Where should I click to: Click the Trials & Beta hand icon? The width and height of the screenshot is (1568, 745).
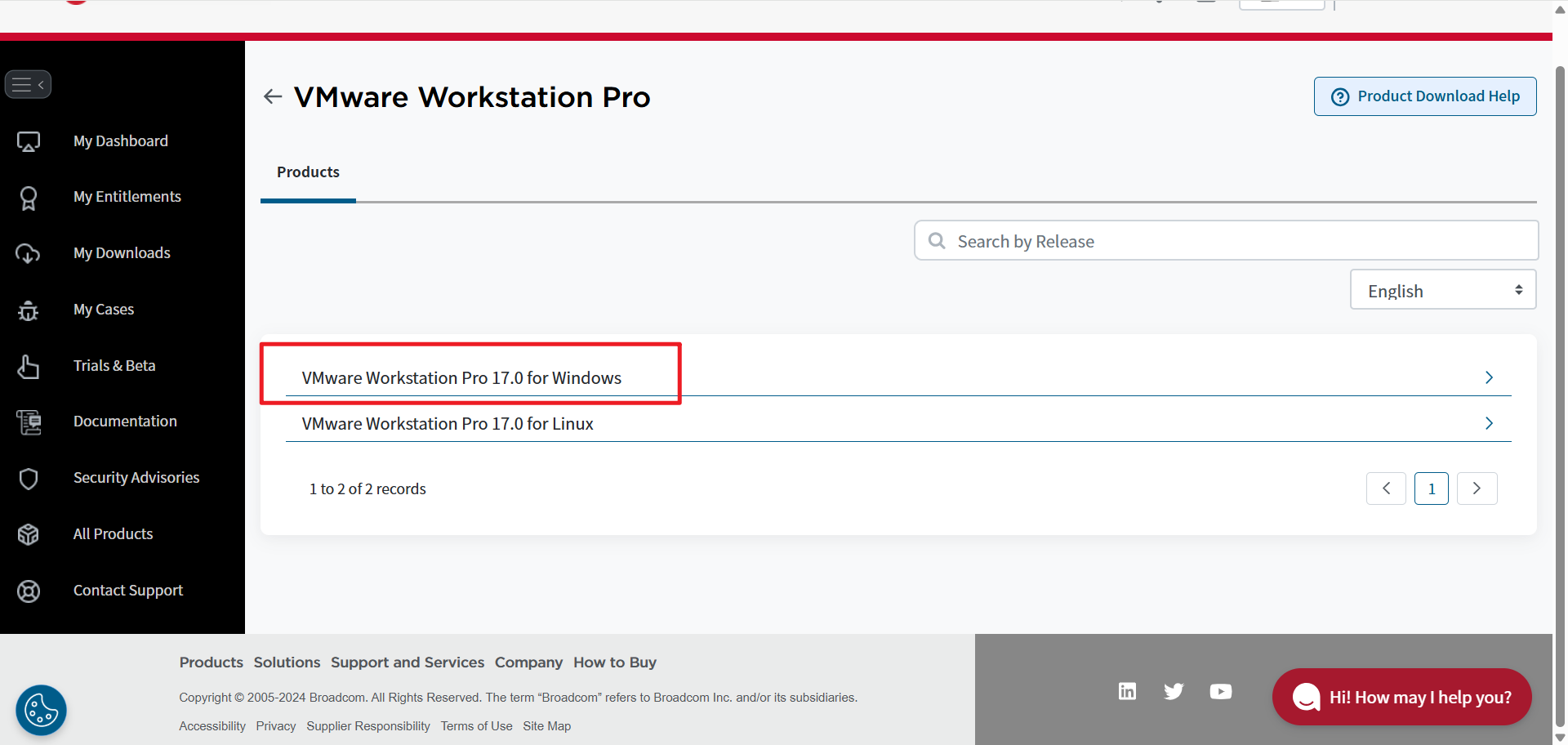click(x=29, y=366)
